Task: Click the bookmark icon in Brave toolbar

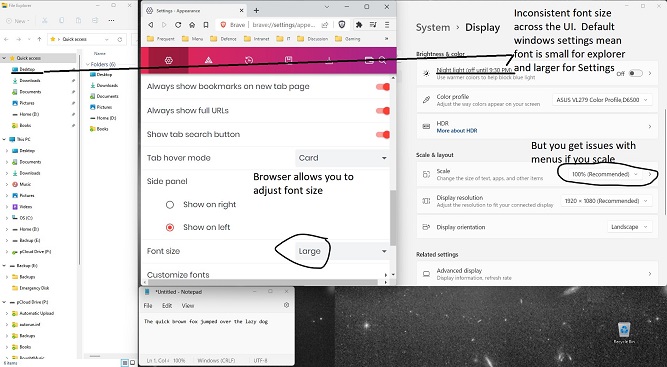Action: 206,25
